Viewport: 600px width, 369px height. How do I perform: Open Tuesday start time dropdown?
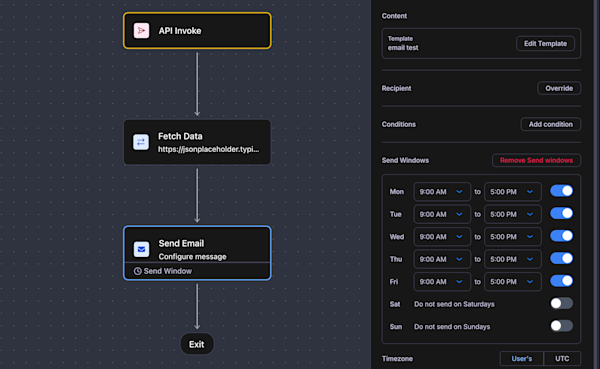[442, 214]
